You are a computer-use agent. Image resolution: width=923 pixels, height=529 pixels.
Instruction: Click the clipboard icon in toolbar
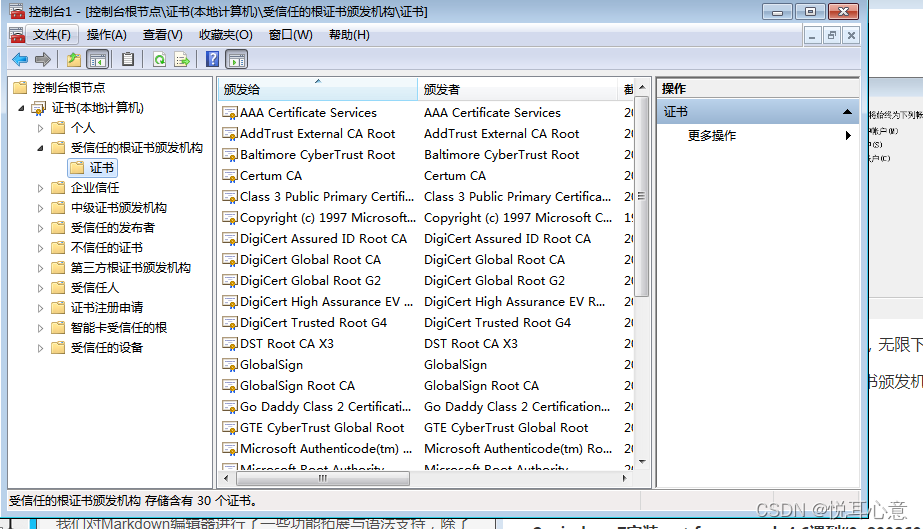(x=128, y=59)
